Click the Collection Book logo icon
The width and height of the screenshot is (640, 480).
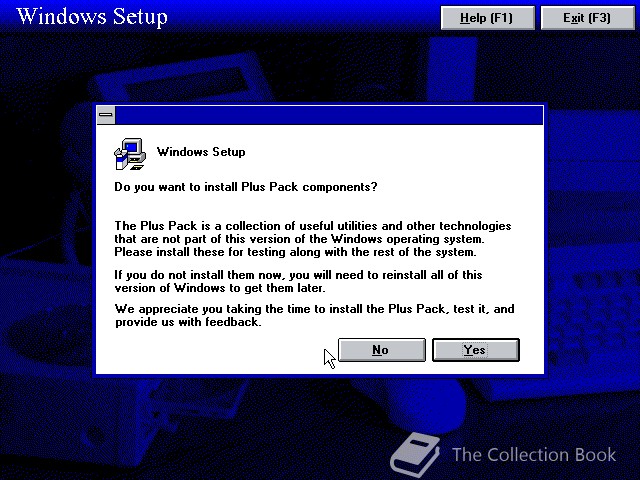pyautogui.click(x=414, y=455)
